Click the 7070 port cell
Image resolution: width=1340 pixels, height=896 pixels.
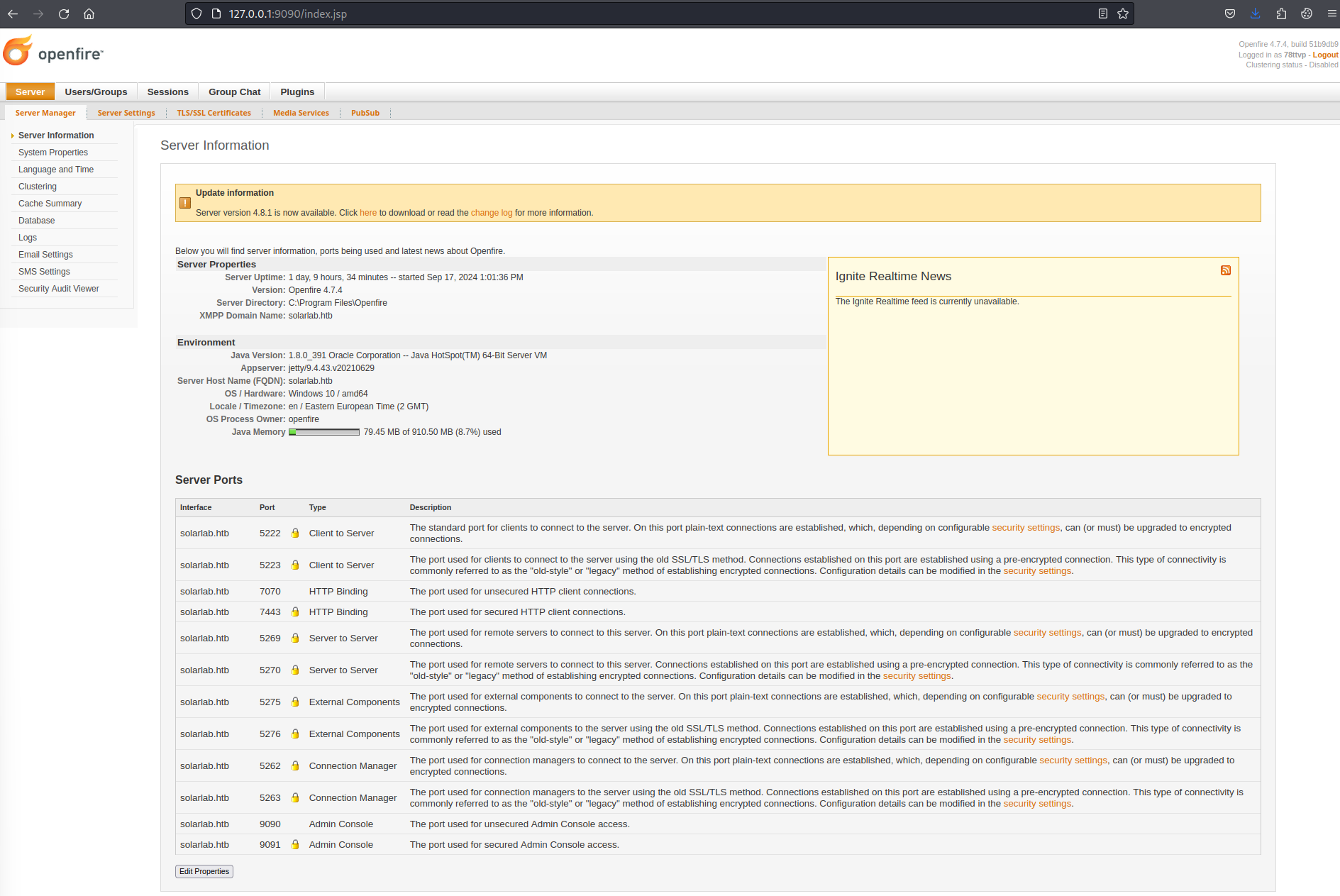270,591
